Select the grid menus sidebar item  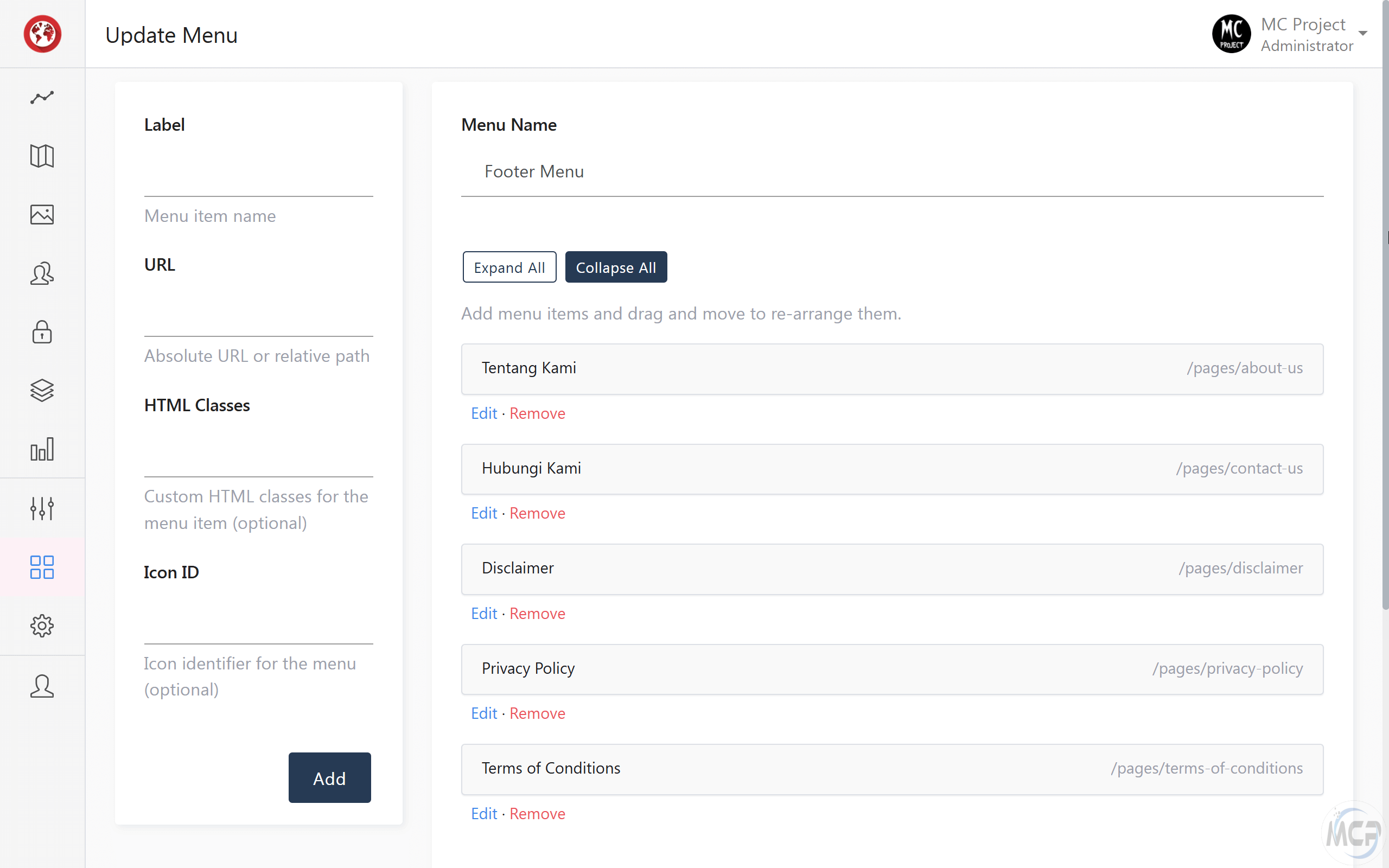point(42,567)
